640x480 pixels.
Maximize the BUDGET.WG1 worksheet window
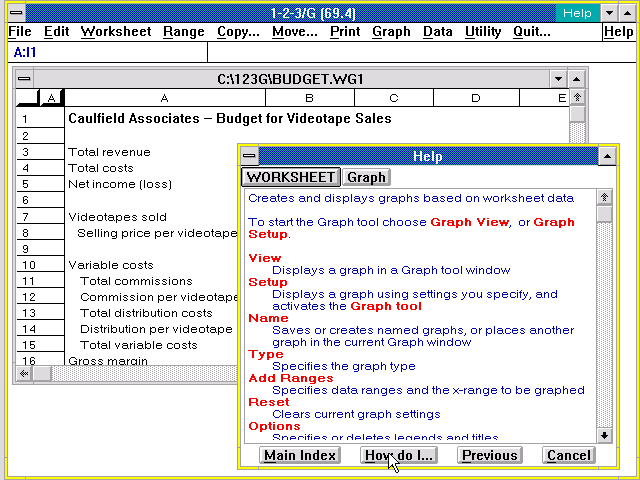point(576,78)
